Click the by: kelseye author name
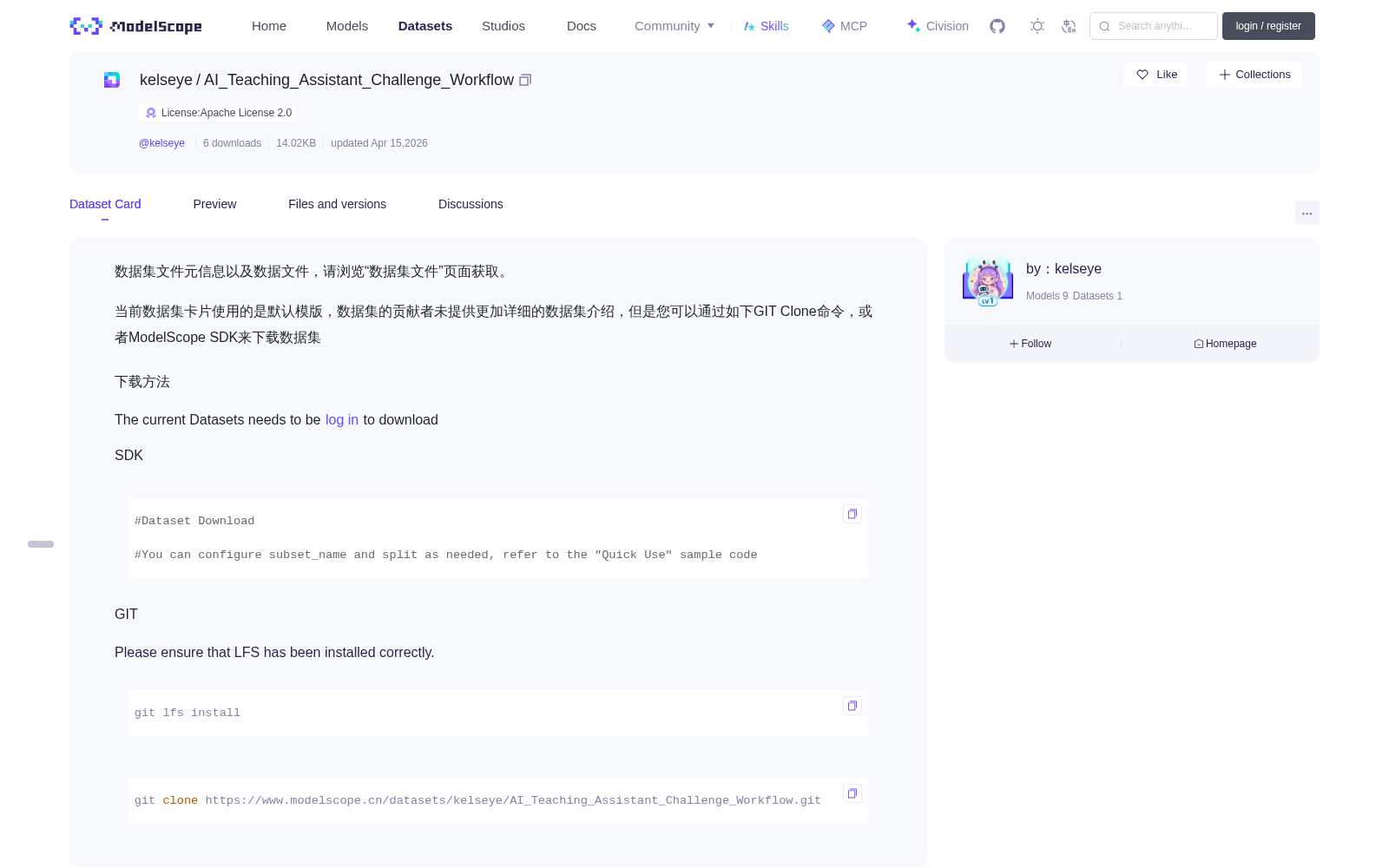This screenshot has height=868, width=1389. [1063, 269]
